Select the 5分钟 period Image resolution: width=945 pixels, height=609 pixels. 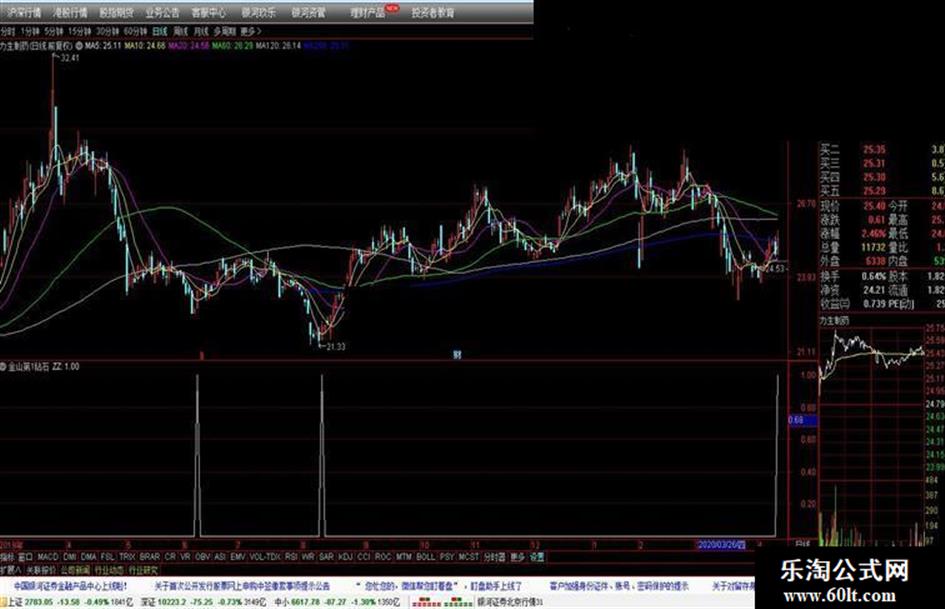(x=54, y=31)
